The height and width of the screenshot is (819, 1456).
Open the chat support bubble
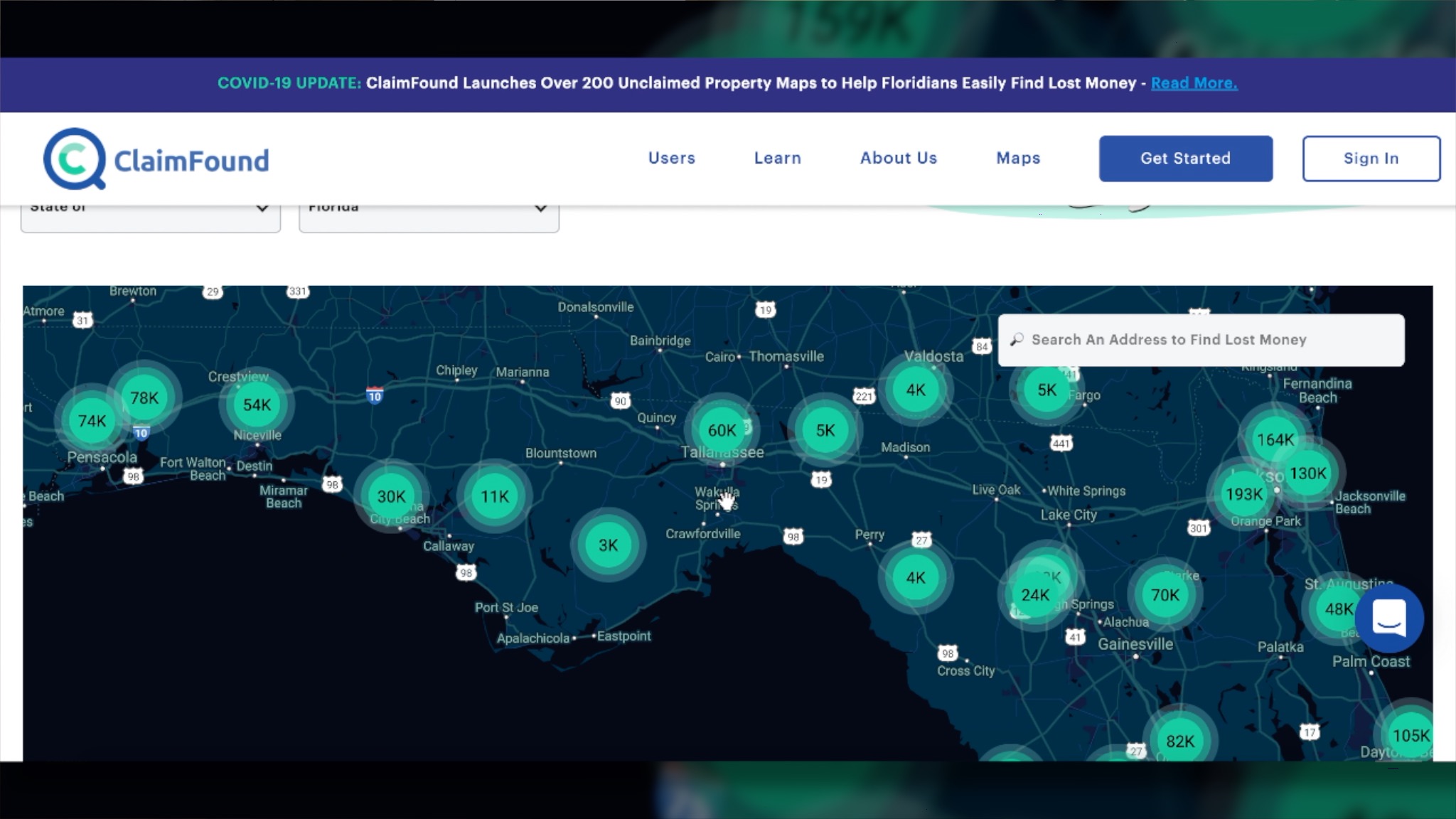tap(1389, 619)
